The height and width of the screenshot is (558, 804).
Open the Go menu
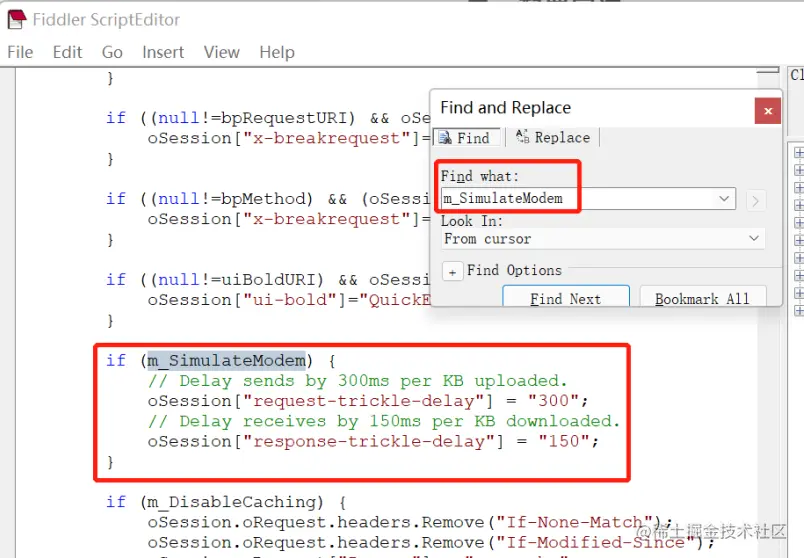tap(112, 52)
